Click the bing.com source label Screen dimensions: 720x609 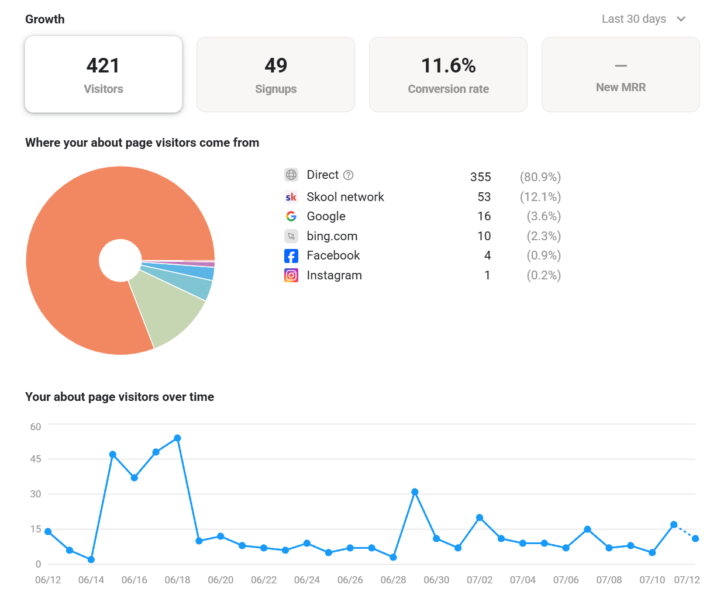coord(332,236)
